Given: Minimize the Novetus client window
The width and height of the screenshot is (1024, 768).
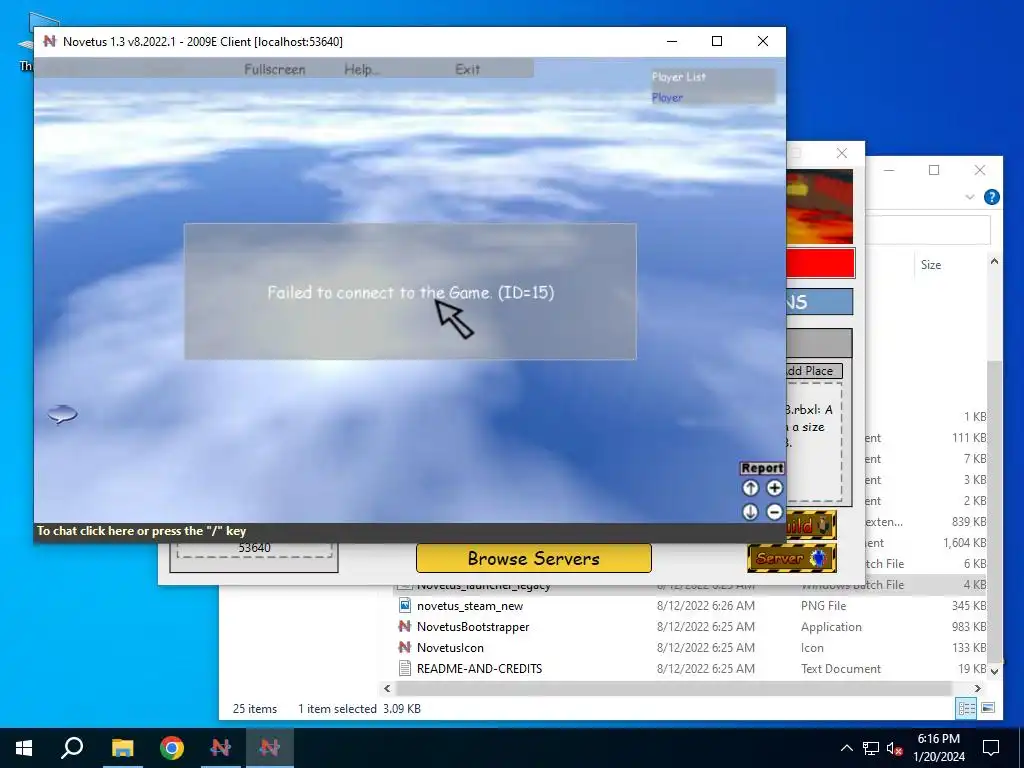Looking at the screenshot, I should click(672, 41).
